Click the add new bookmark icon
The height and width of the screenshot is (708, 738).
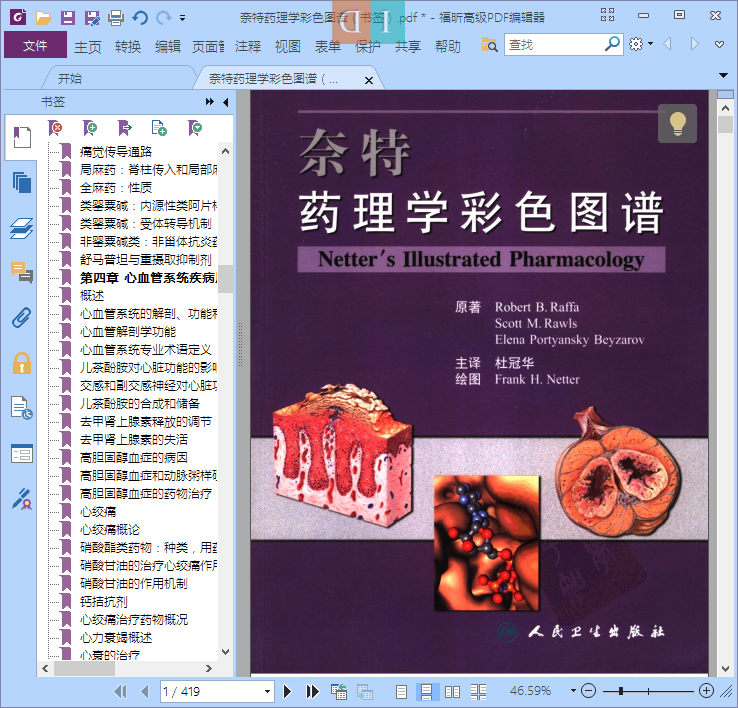tap(90, 128)
